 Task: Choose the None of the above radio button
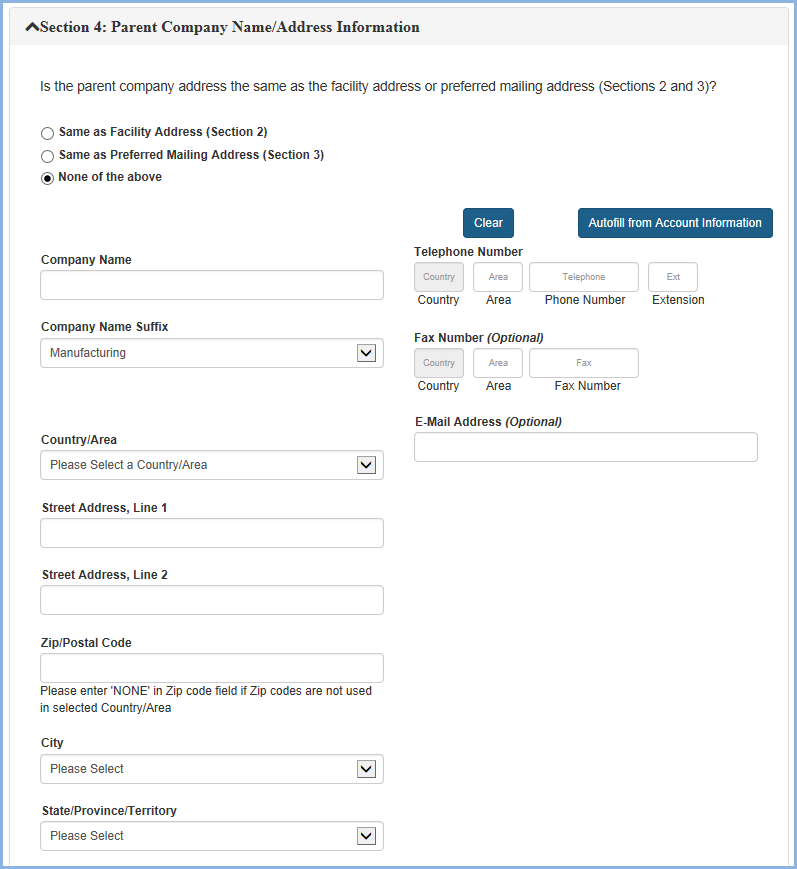tap(47, 178)
